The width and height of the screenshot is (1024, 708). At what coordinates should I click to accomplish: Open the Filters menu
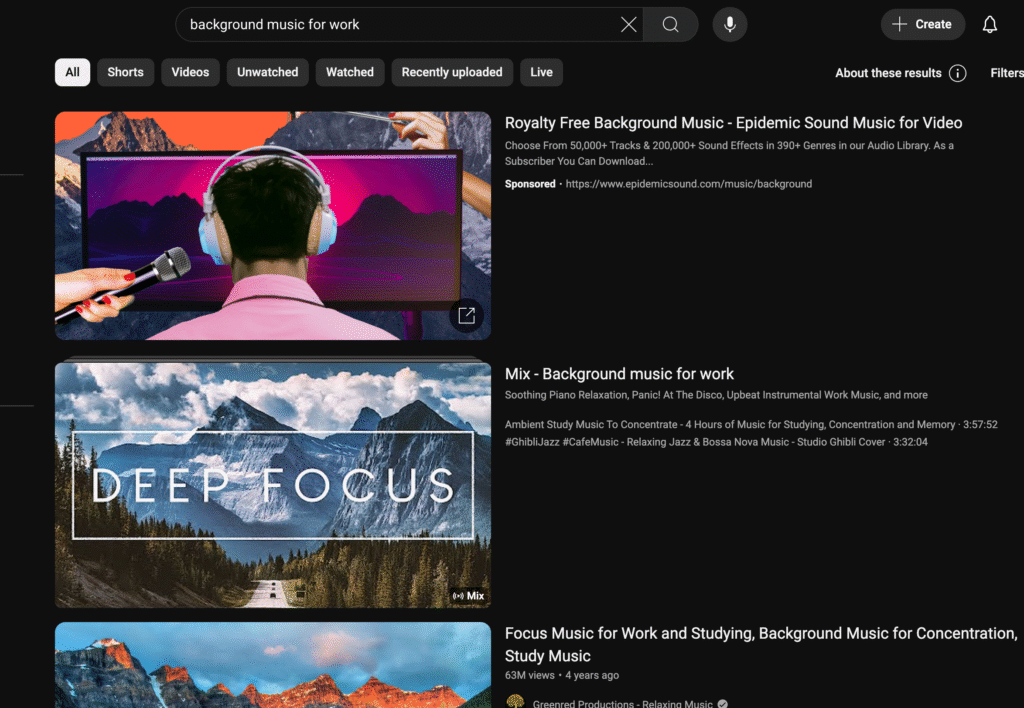1006,73
